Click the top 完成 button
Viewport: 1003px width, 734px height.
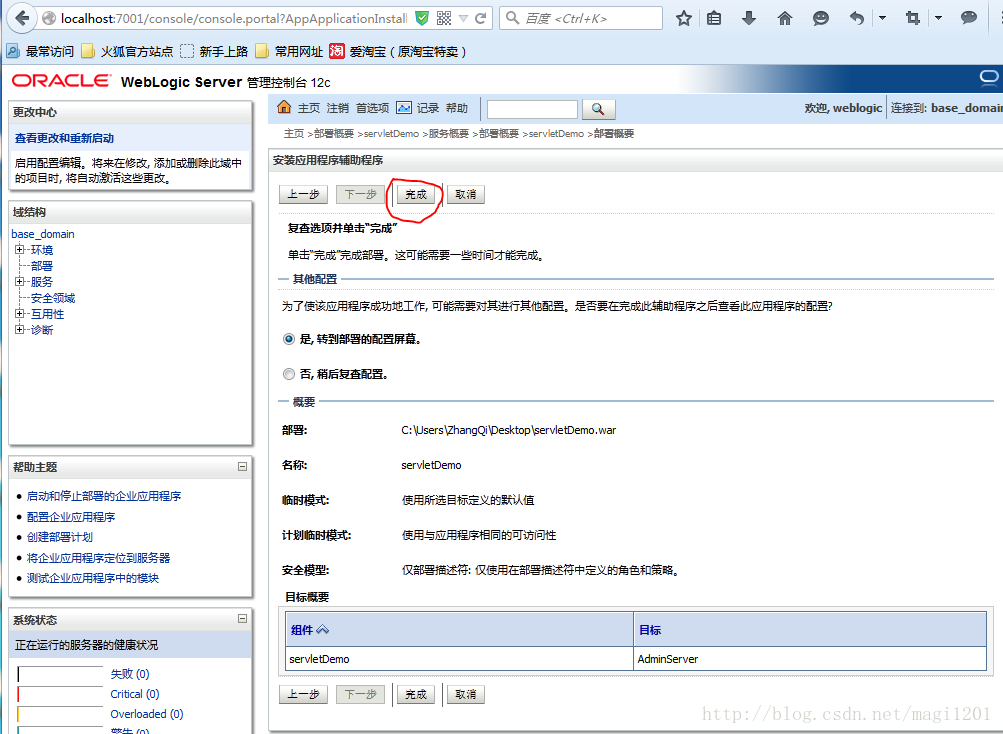tap(416, 195)
